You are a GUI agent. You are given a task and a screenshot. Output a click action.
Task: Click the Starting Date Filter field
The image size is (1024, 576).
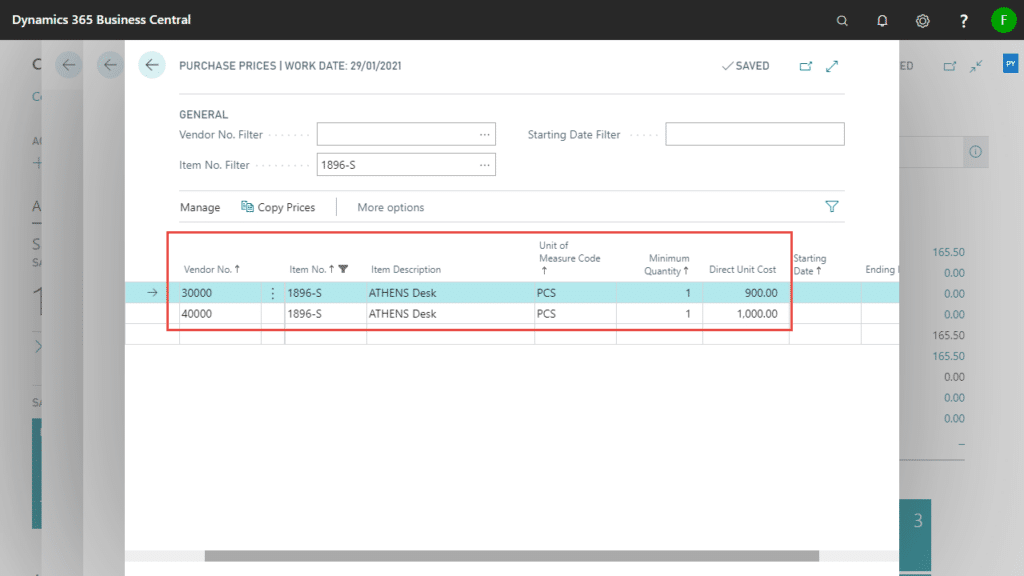754,135
